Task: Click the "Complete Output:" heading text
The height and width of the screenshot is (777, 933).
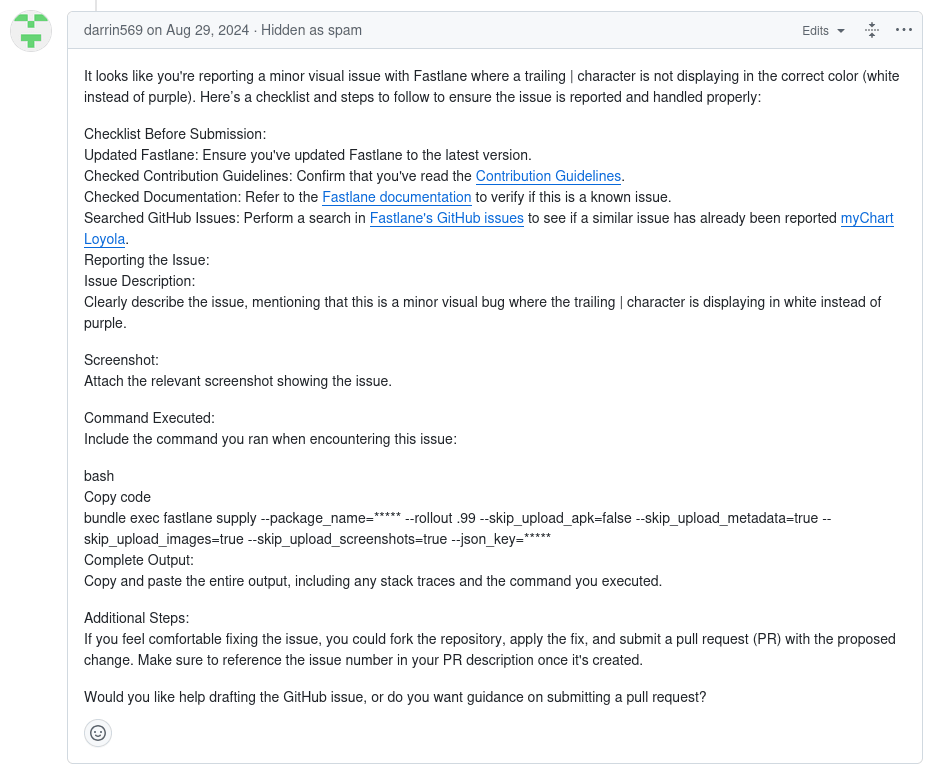Action: click(x=139, y=560)
